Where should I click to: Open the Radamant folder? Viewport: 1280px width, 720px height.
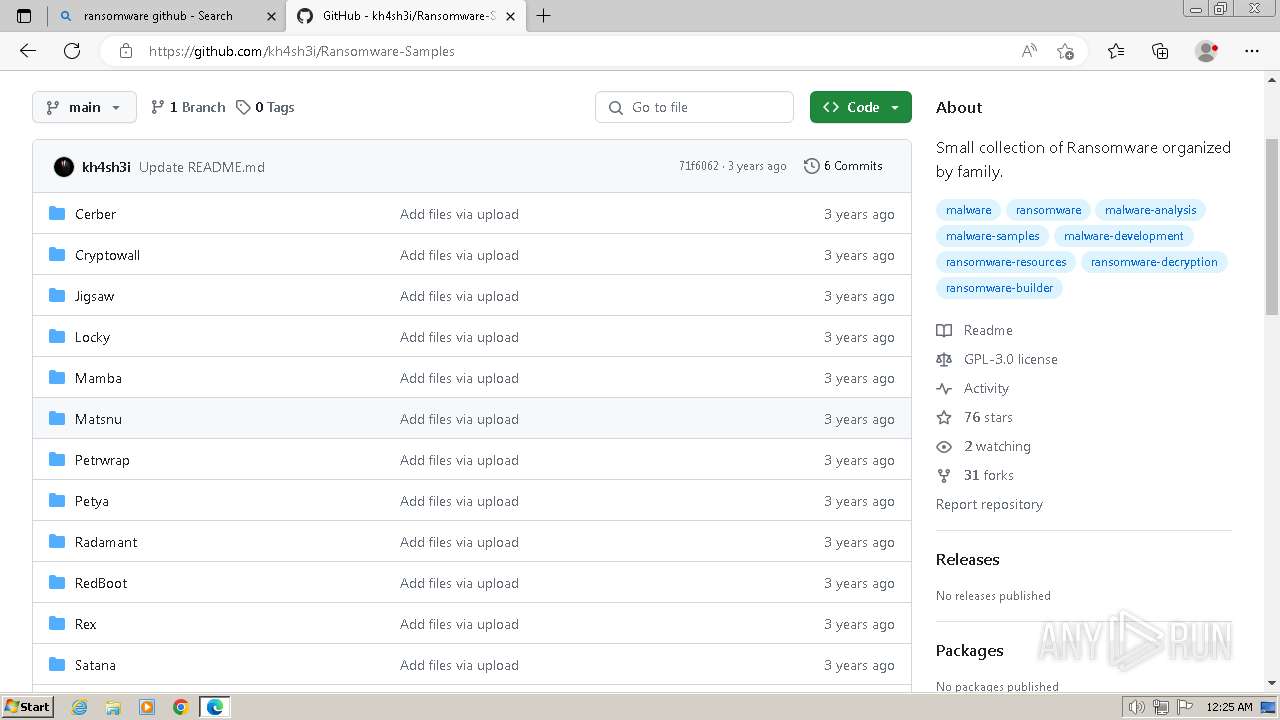click(106, 542)
